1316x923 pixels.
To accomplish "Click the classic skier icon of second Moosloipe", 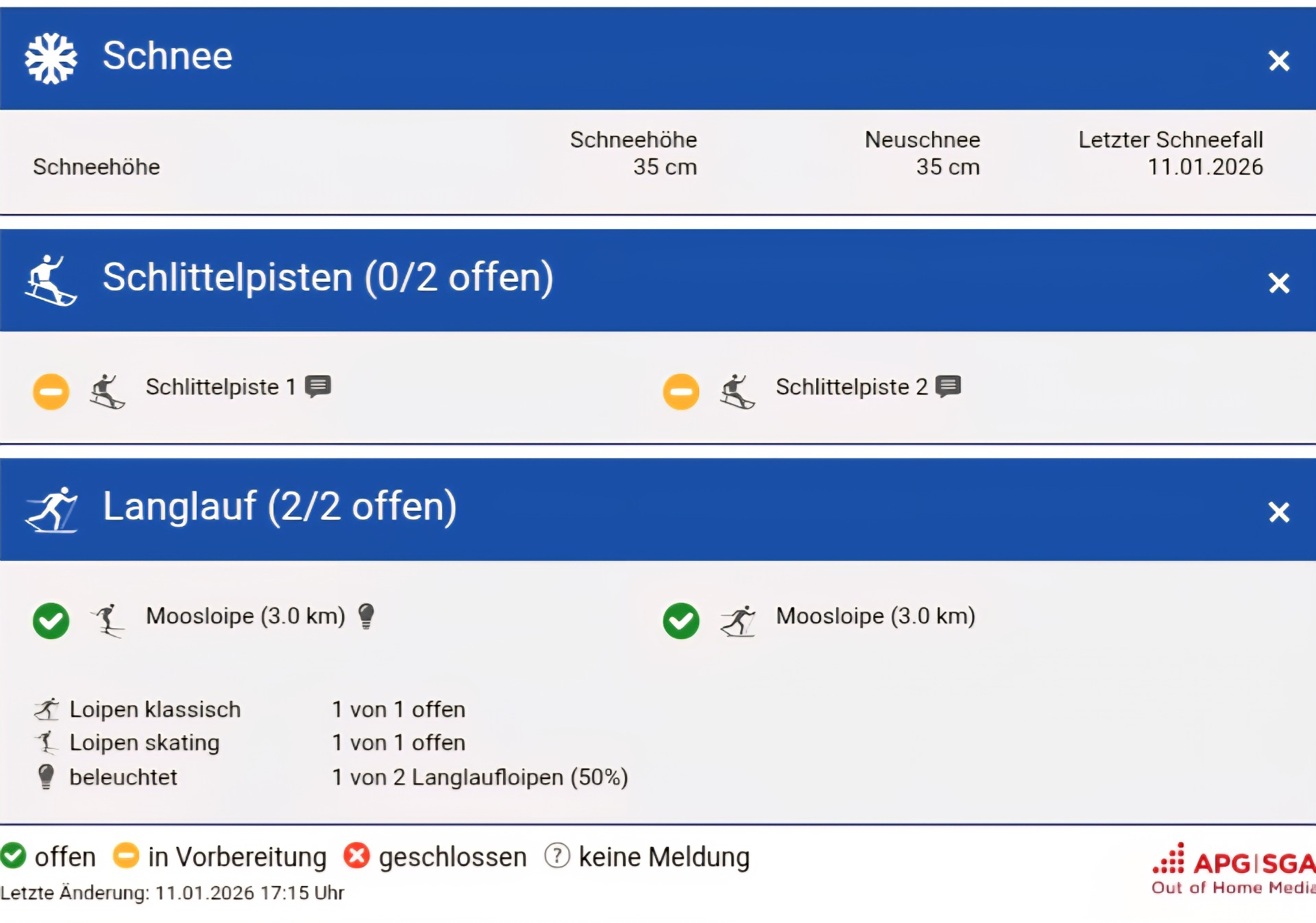I will [738, 621].
